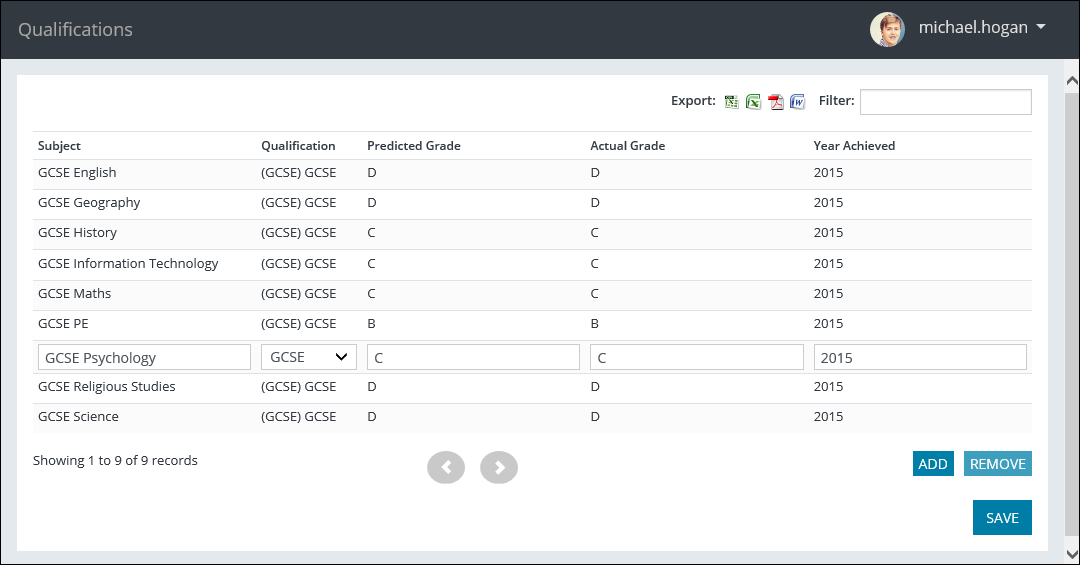1080x565 pixels.
Task: Select the GCSE Maths row
Action: pyautogui.click(x=75, y=294)
